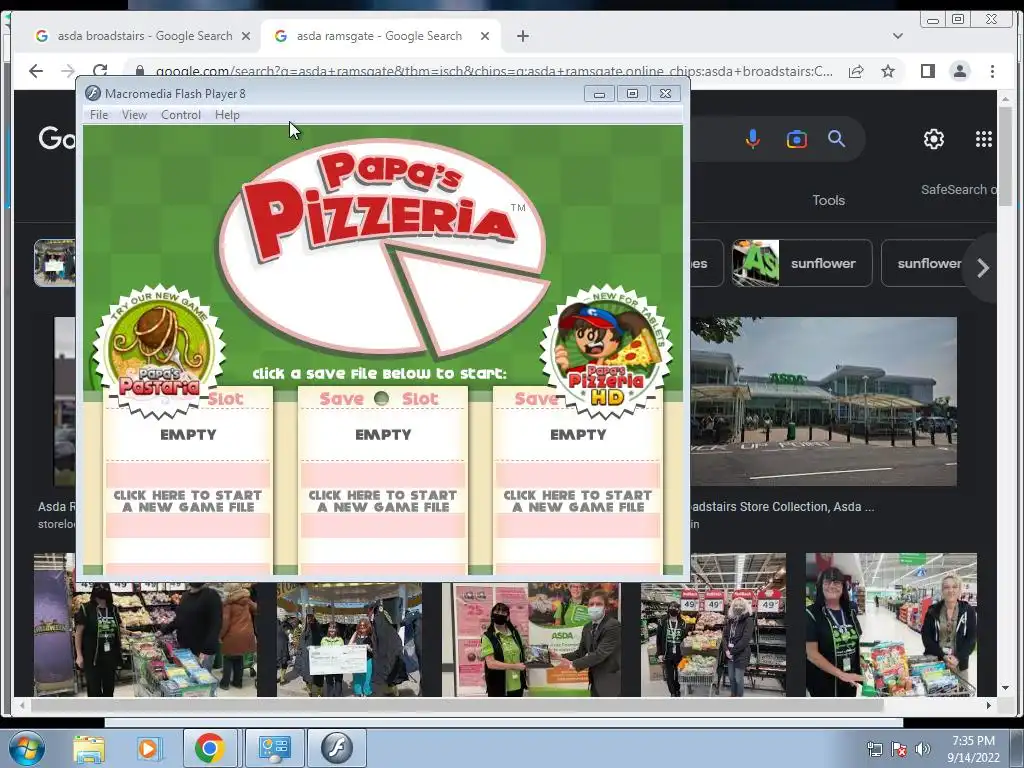Viewport: 1024px width, 768px height.
Task: Click the Chrome address bar URL
Action: 494,71
